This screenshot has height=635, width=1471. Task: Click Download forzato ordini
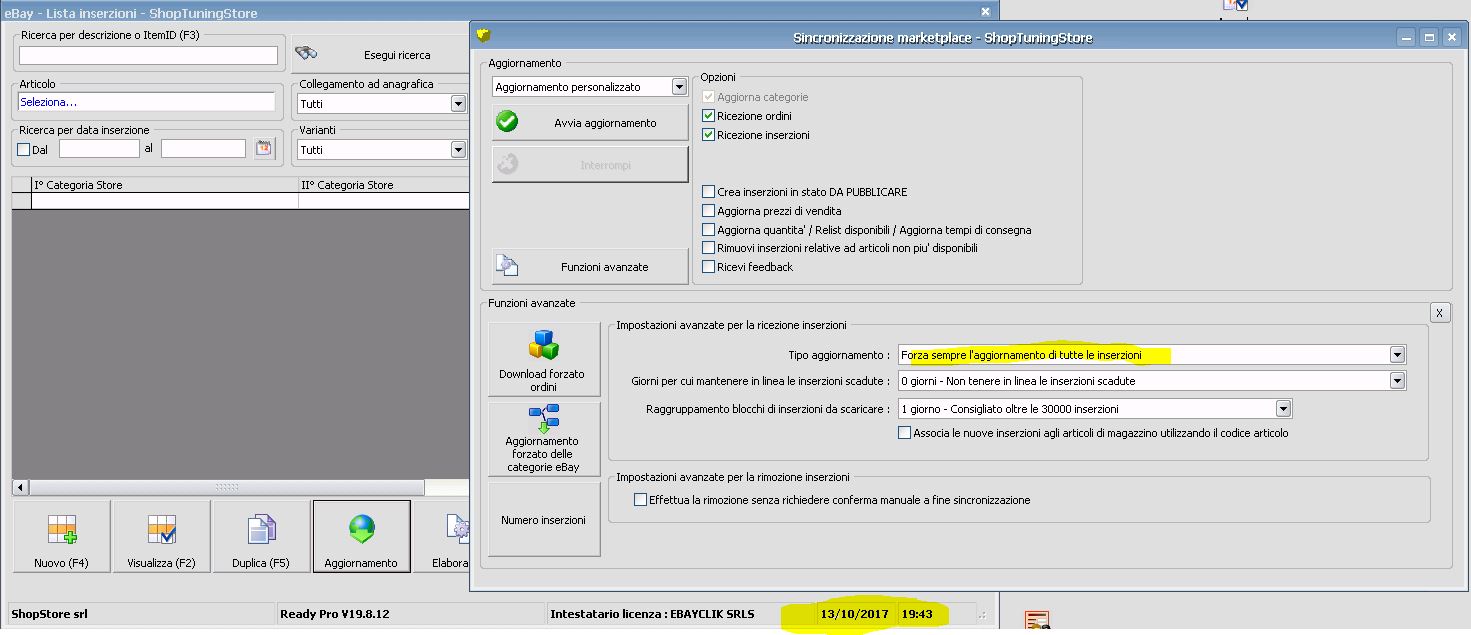point(544,360)
